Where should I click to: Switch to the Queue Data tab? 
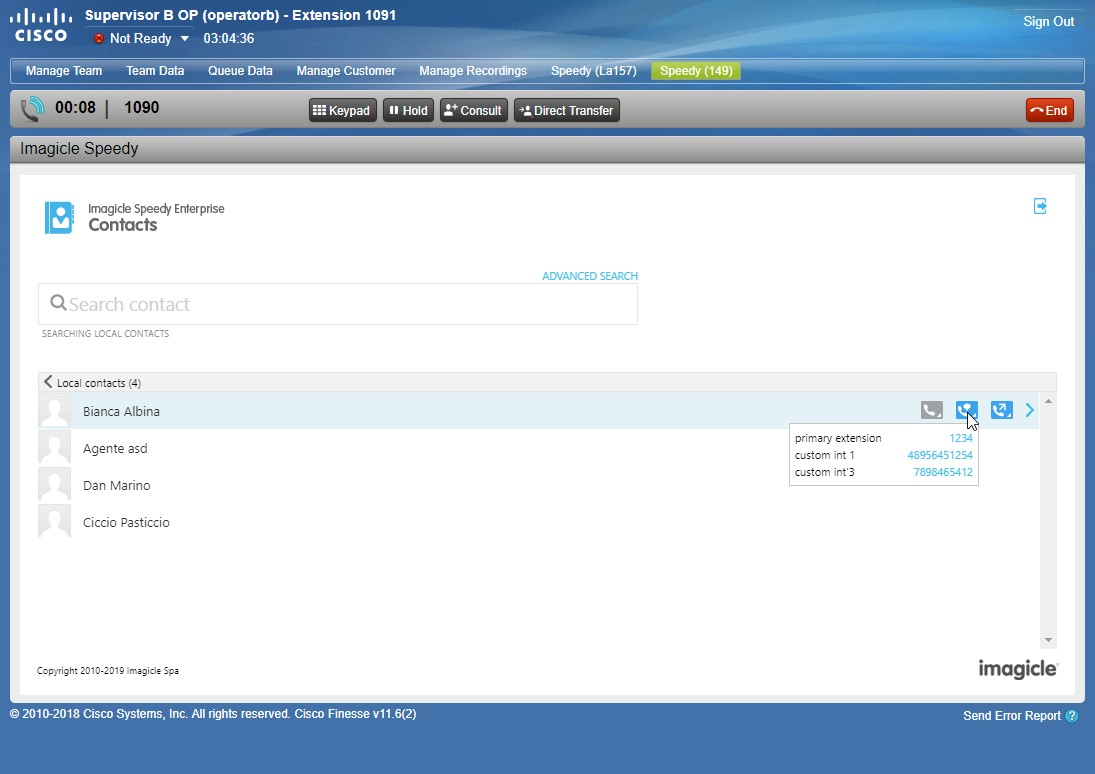[240, 71]
